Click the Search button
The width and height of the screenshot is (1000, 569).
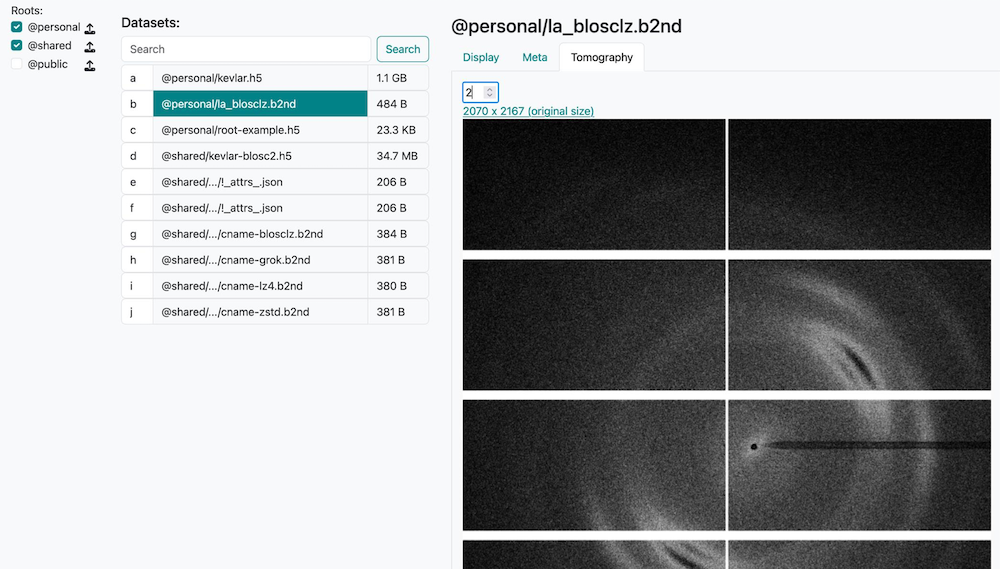(x=402, y=49)
